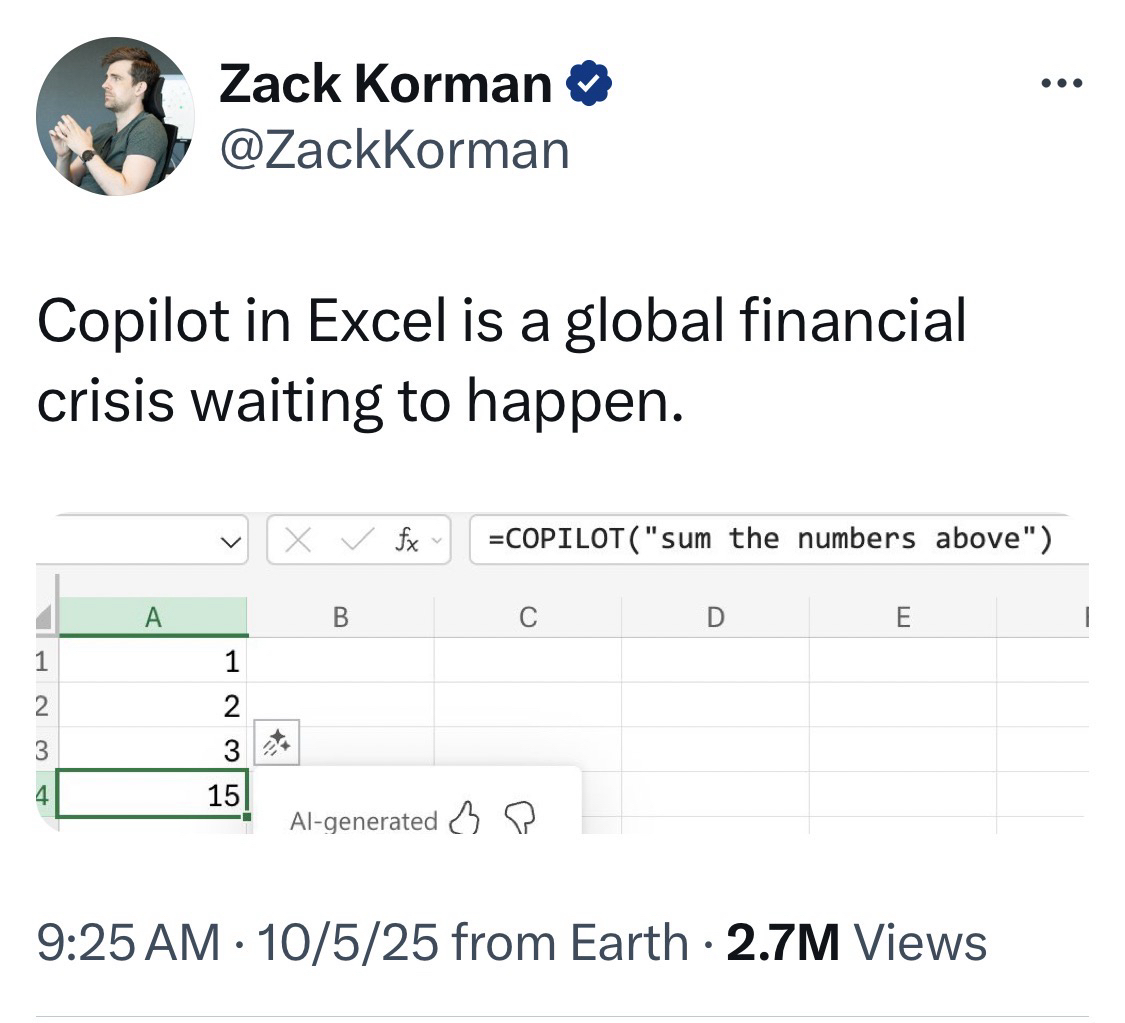Select column C header
This screenshot has height=1023, width=1125.
pos(528,618)
